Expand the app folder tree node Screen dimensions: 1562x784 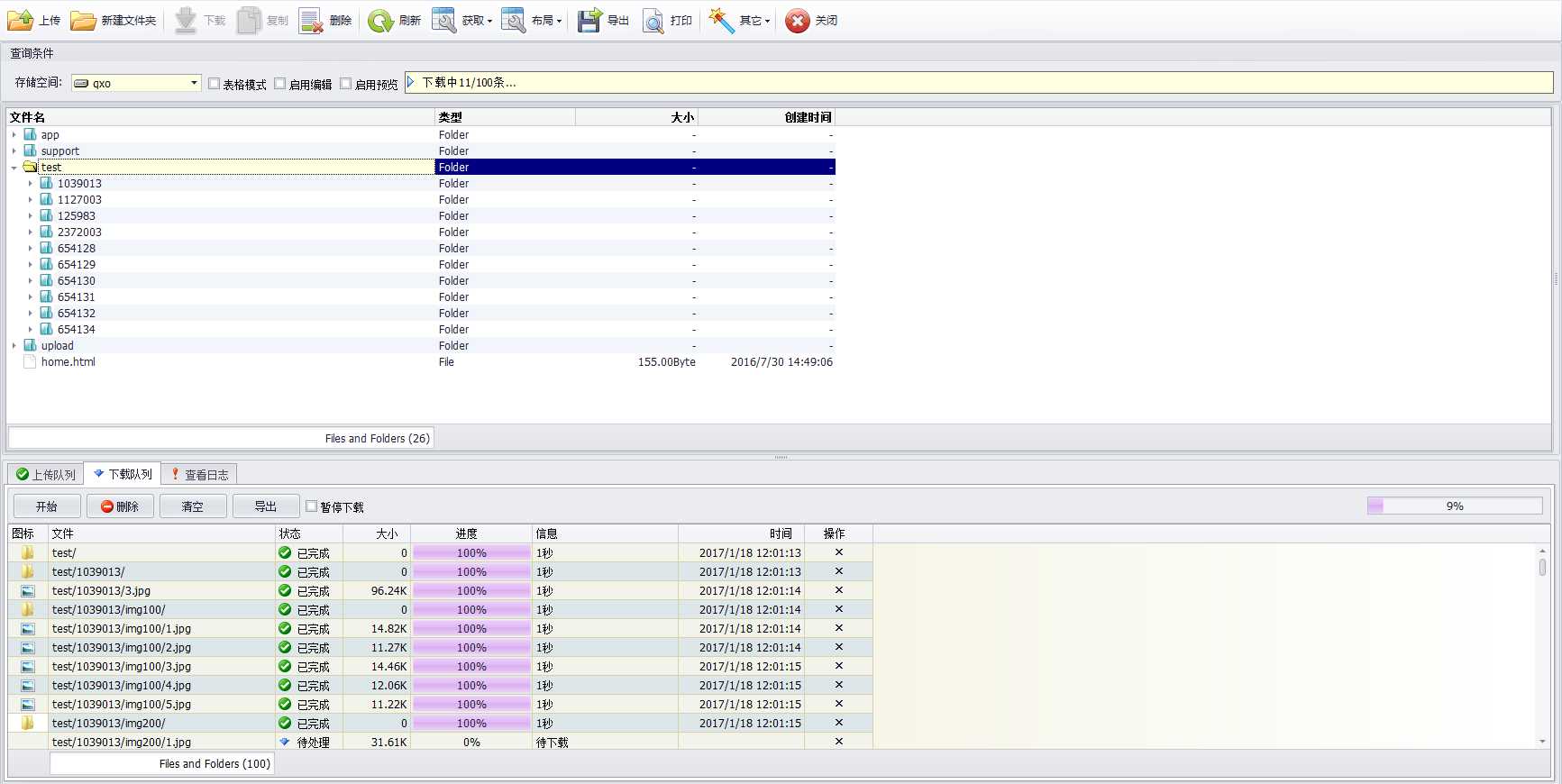click(x=14, y=135)
